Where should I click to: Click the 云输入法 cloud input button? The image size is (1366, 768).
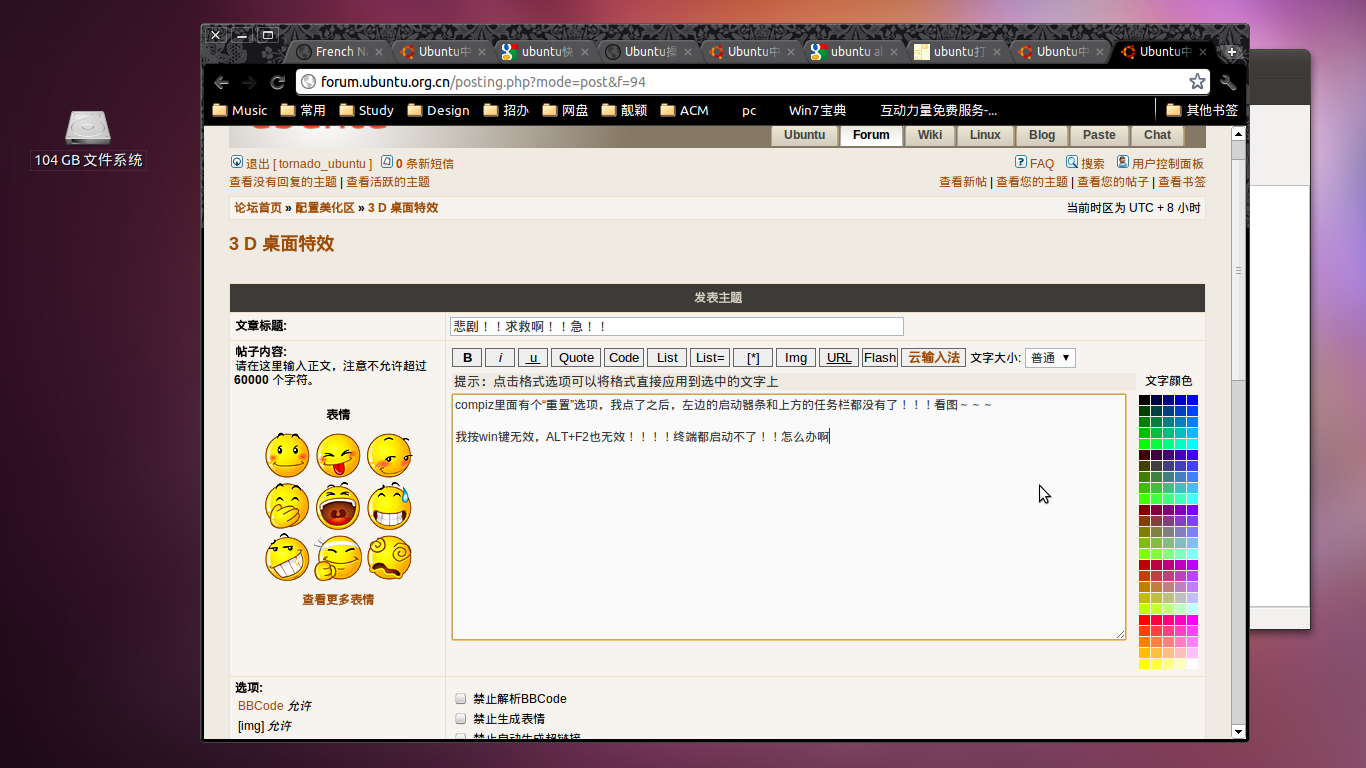(x=934, y=358)
